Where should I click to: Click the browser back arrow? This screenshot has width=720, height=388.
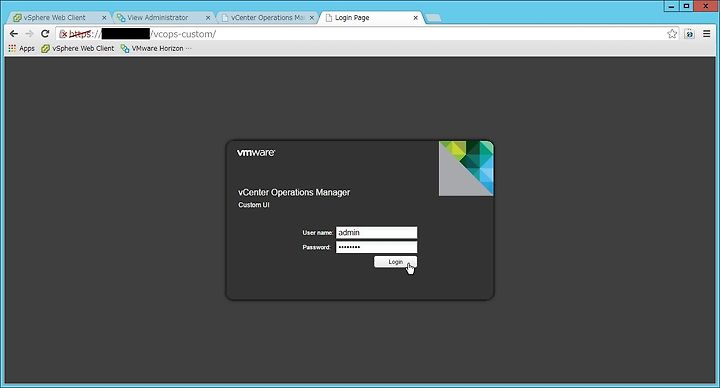tap(14, 34)
